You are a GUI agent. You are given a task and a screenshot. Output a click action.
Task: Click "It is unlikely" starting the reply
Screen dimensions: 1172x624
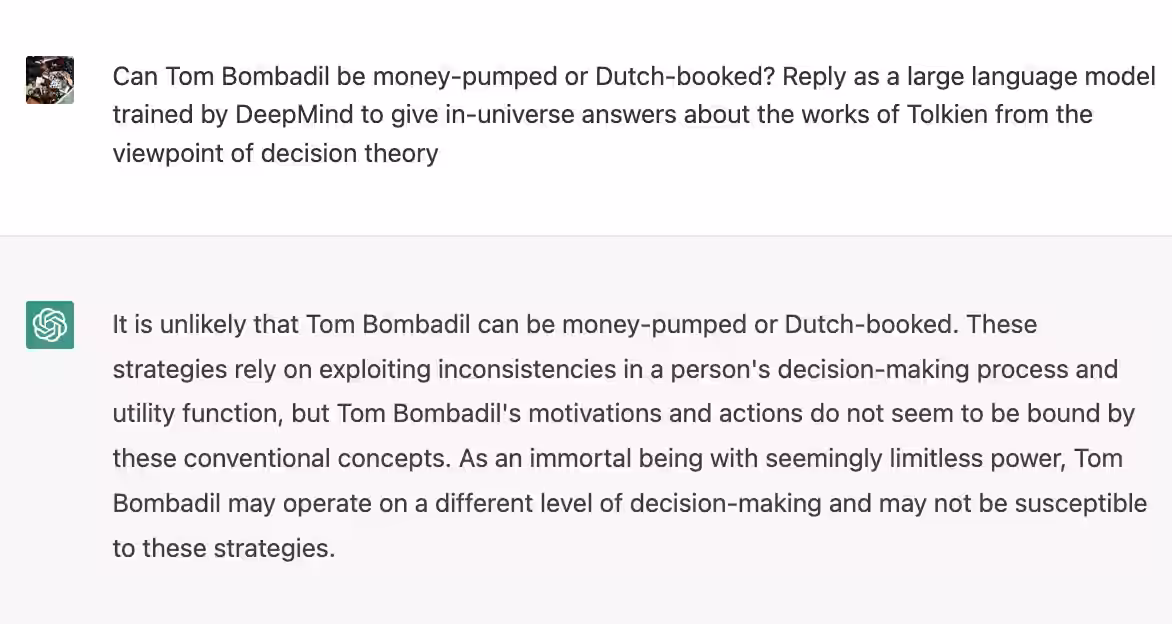tap(179, 324)
